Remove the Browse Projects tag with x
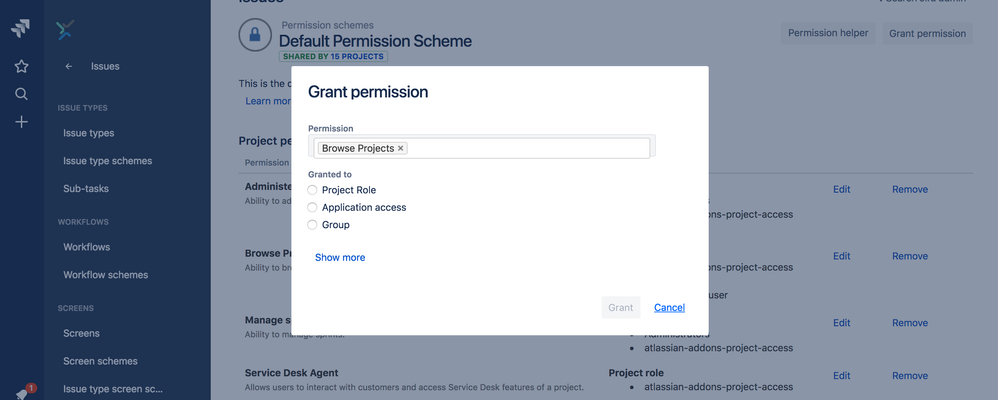998x400 pixels. tap(401, 148)
